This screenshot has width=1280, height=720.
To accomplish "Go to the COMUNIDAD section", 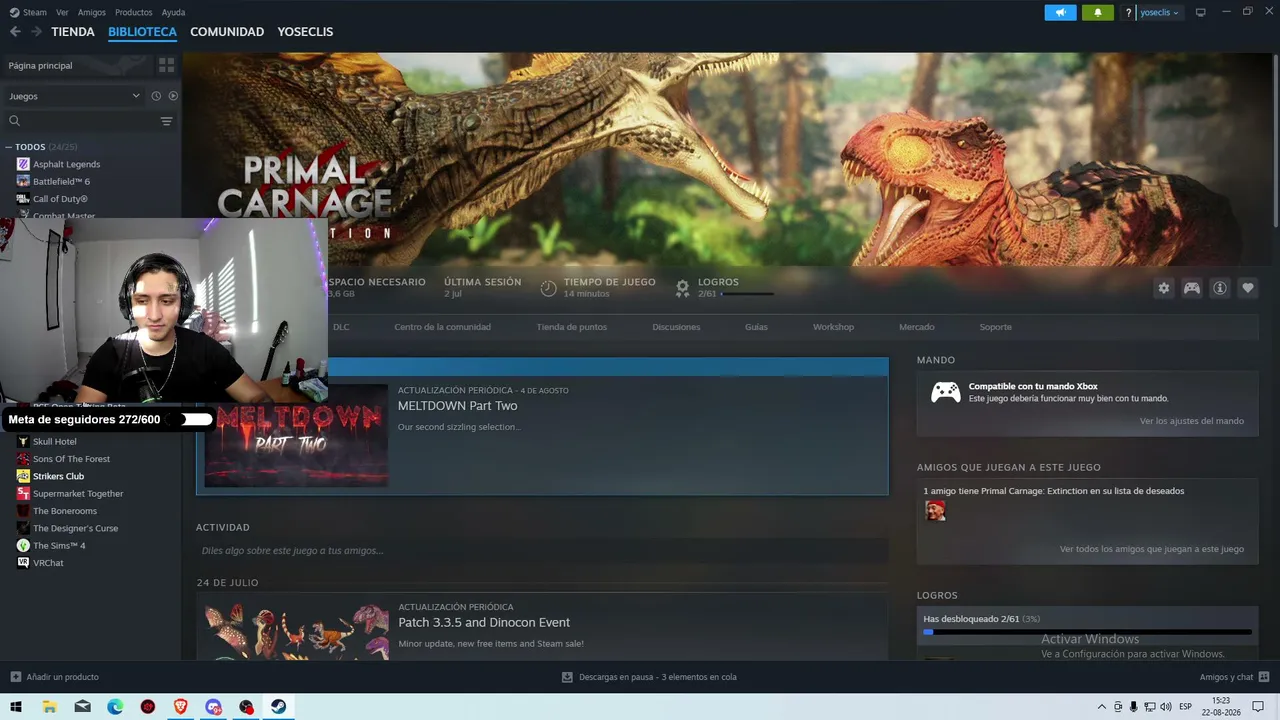I will 227,32.
